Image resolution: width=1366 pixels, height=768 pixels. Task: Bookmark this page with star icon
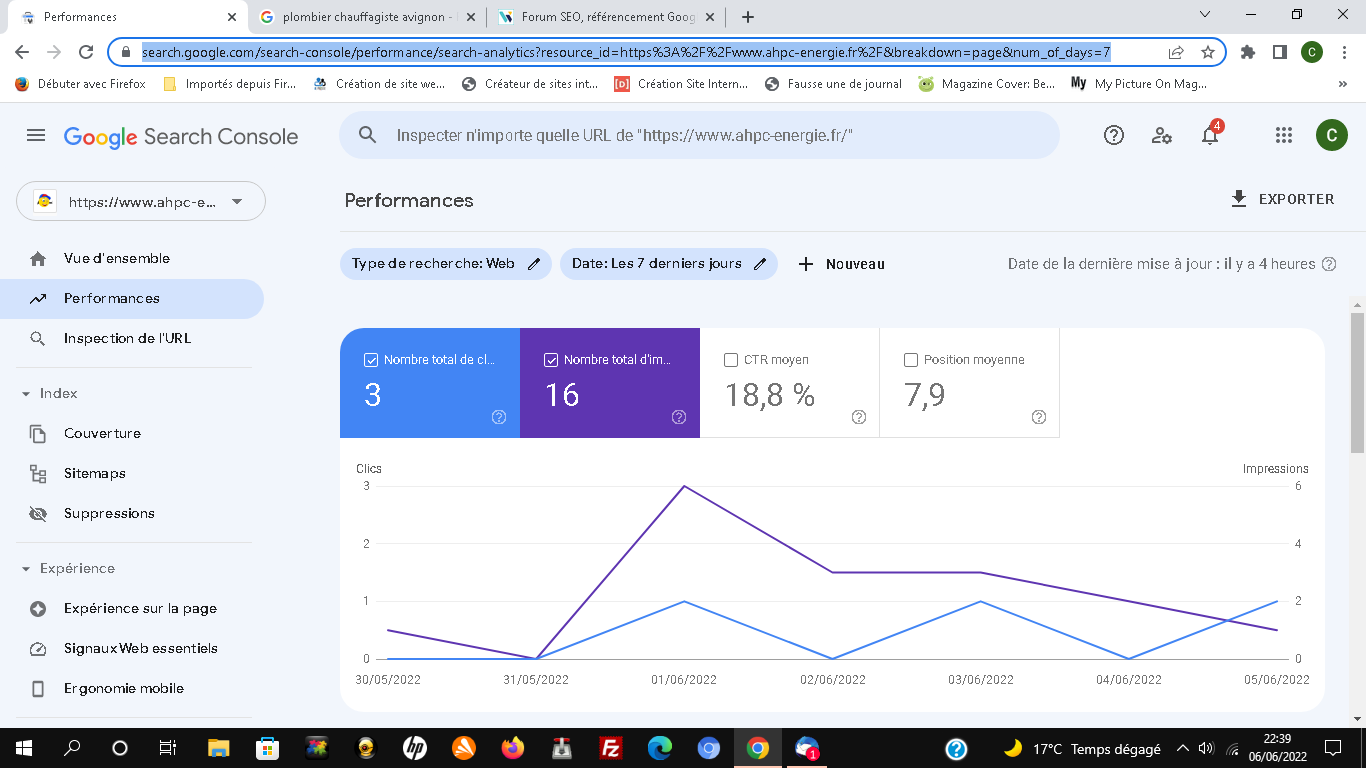[x=1208, y=52]
